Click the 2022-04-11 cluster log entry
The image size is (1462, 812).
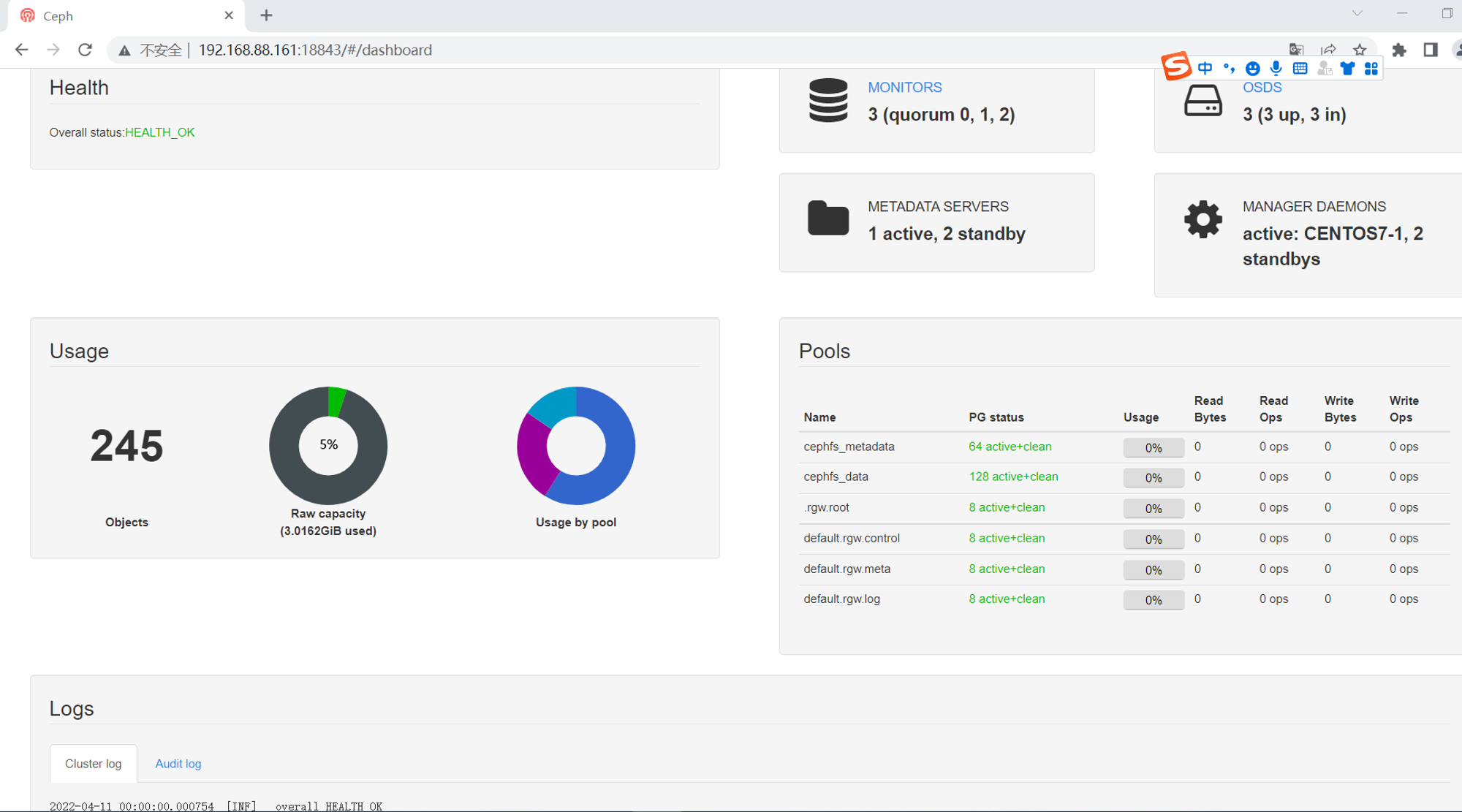click(216, 806)
